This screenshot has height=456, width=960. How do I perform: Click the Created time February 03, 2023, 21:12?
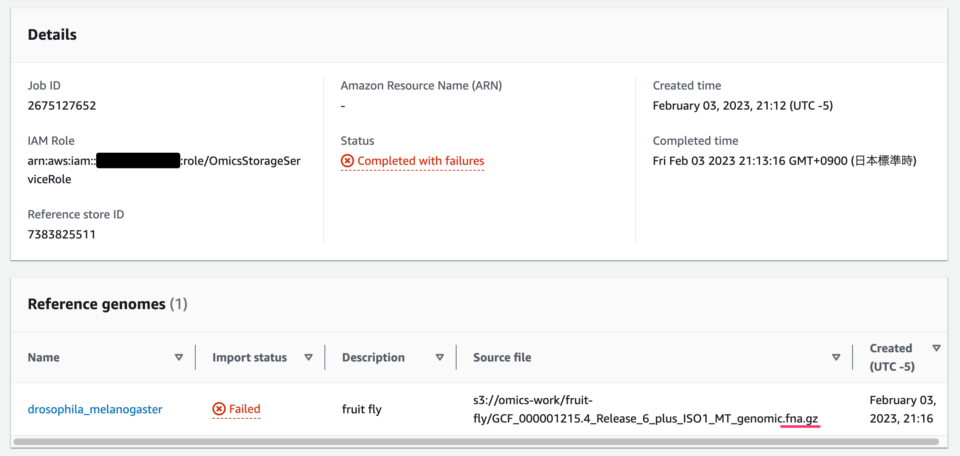coord(743,106)
